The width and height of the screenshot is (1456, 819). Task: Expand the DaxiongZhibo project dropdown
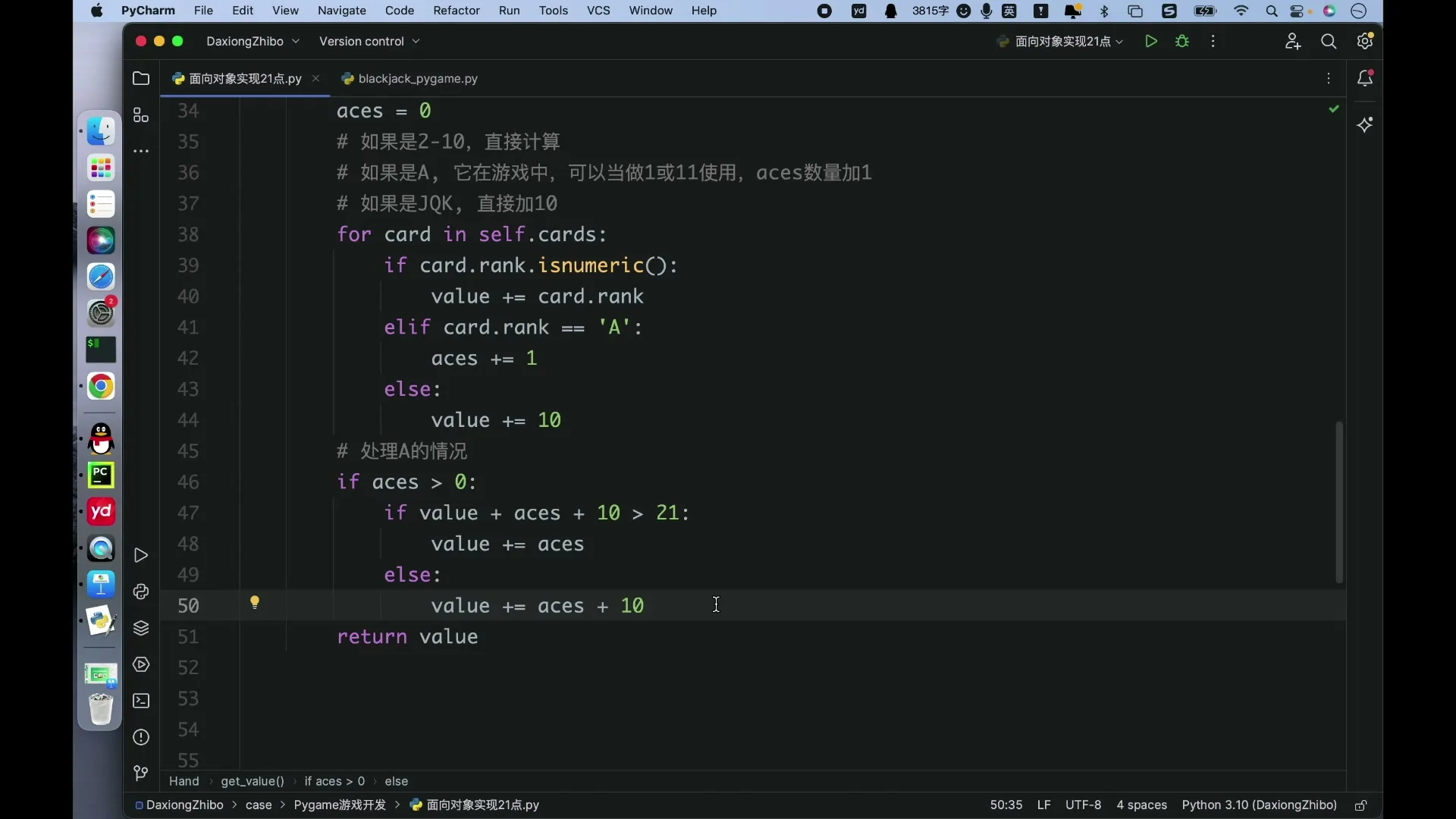coord(253,42)
